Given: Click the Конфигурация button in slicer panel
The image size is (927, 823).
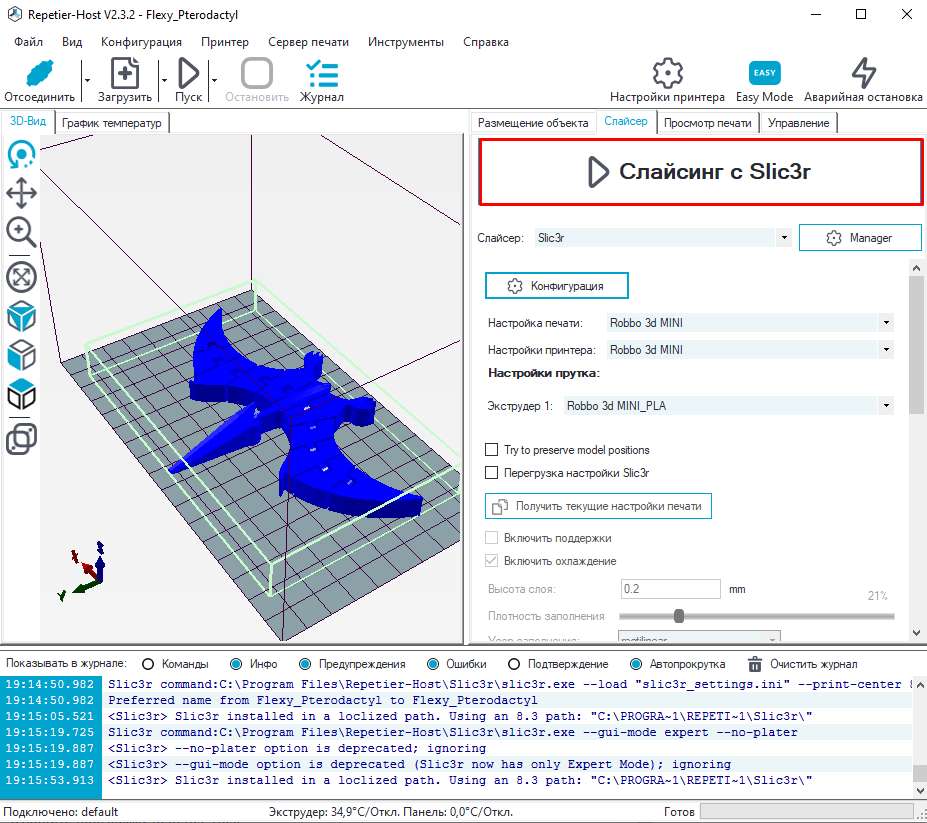Looking at the screenshot, I should (556, 286).
